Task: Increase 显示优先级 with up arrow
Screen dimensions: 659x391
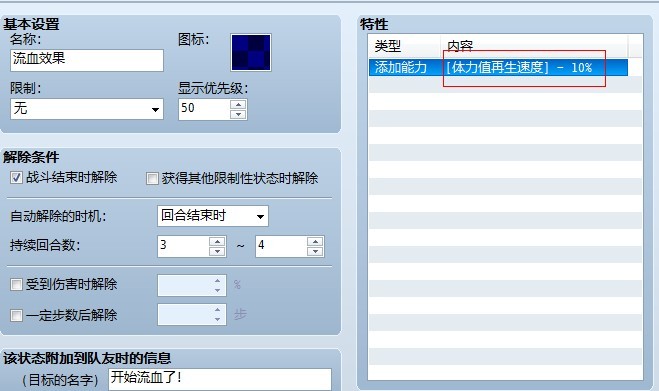Action: coord(238,104)
